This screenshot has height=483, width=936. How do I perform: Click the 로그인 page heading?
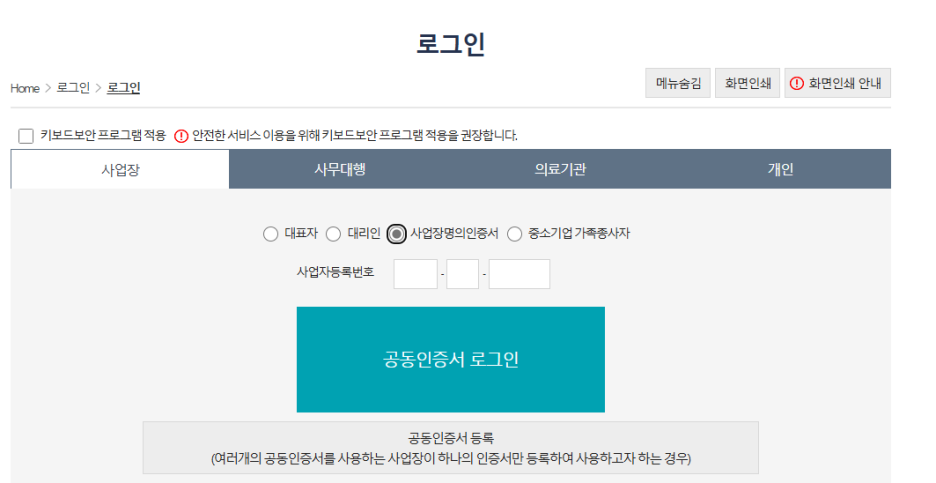pos(451,44)
